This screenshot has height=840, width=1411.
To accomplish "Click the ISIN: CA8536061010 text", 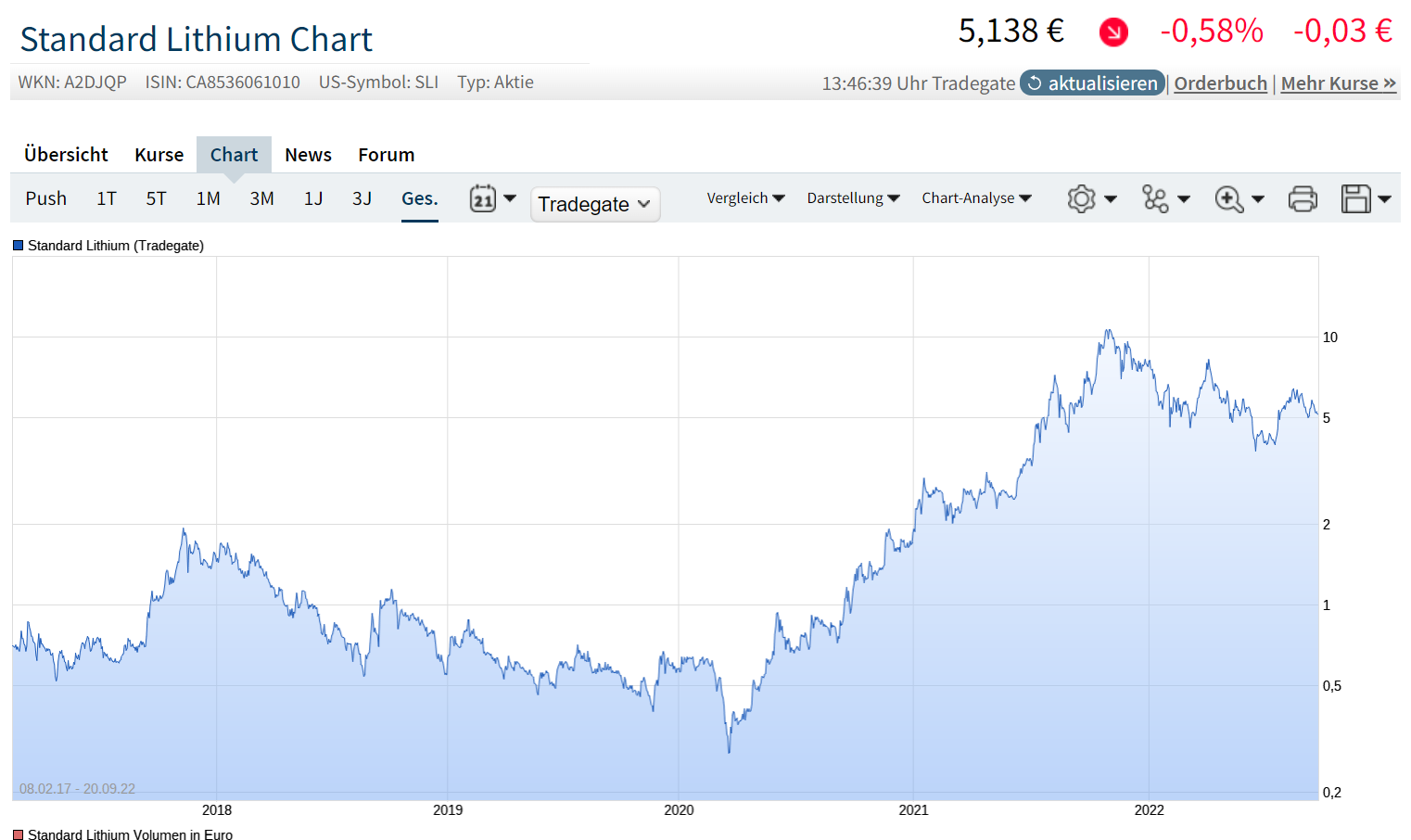I will [x=222, y=83].
